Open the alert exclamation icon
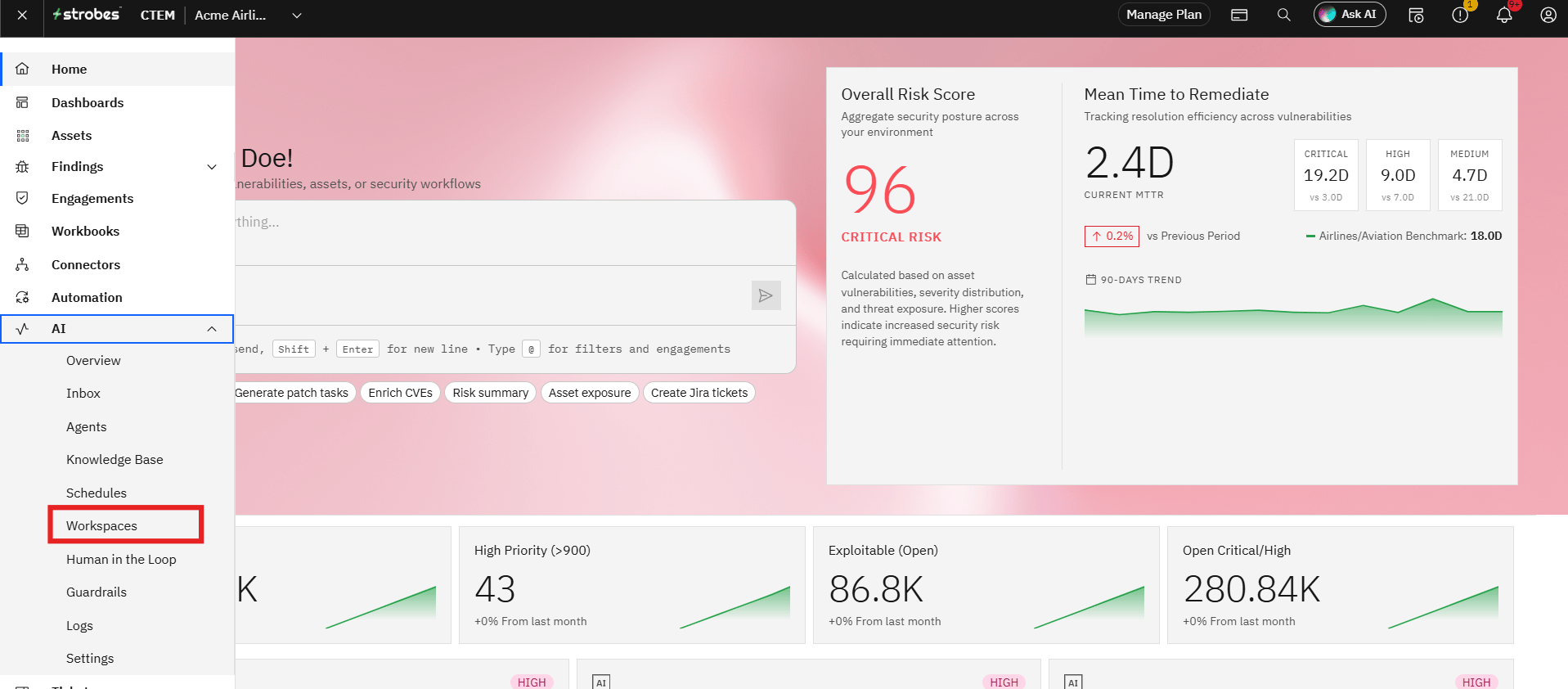The height and width of the screenshot is (689, 1568). coord(1460,15)
